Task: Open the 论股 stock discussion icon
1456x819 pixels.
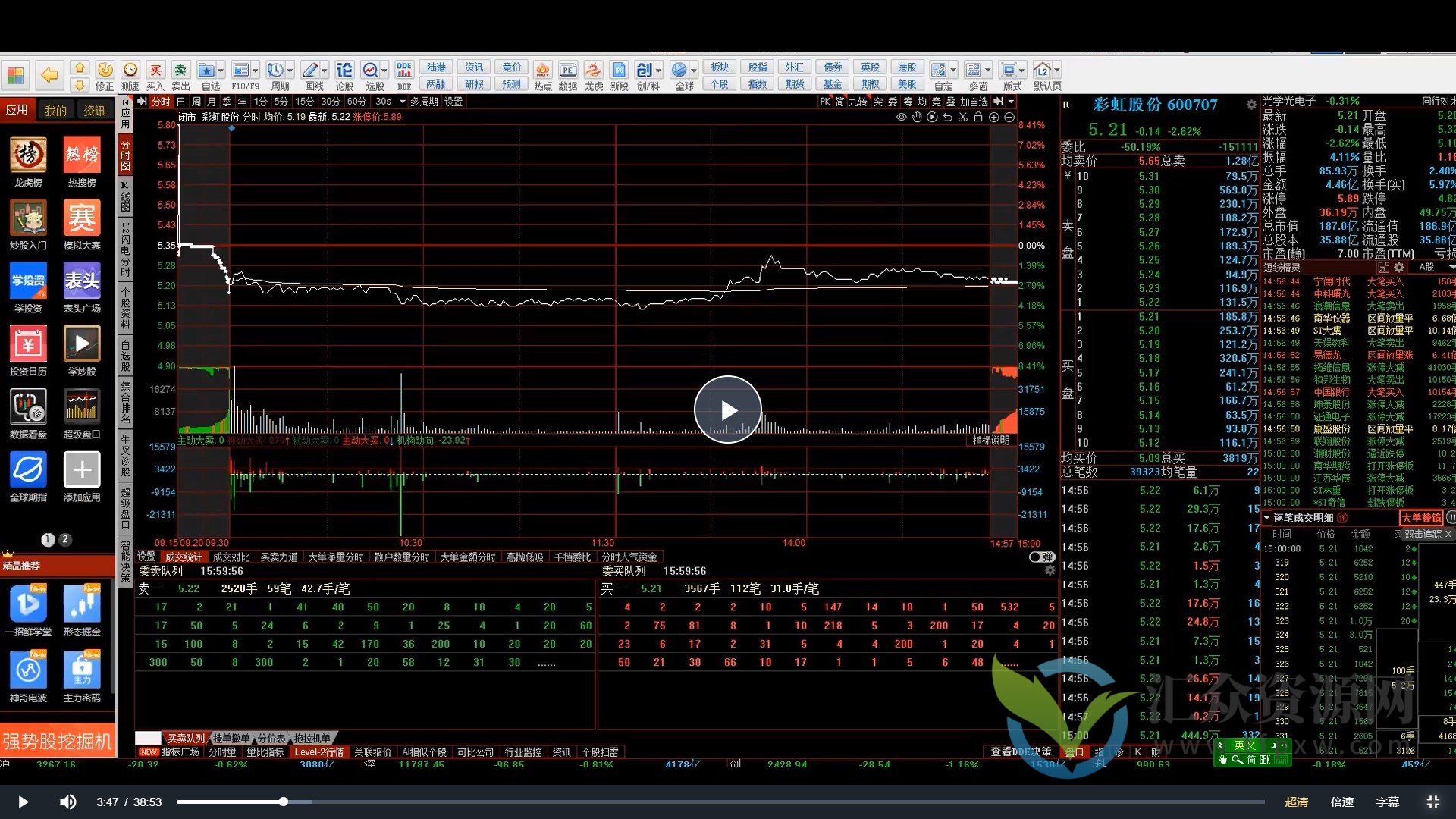Action: tap(344, 71)
